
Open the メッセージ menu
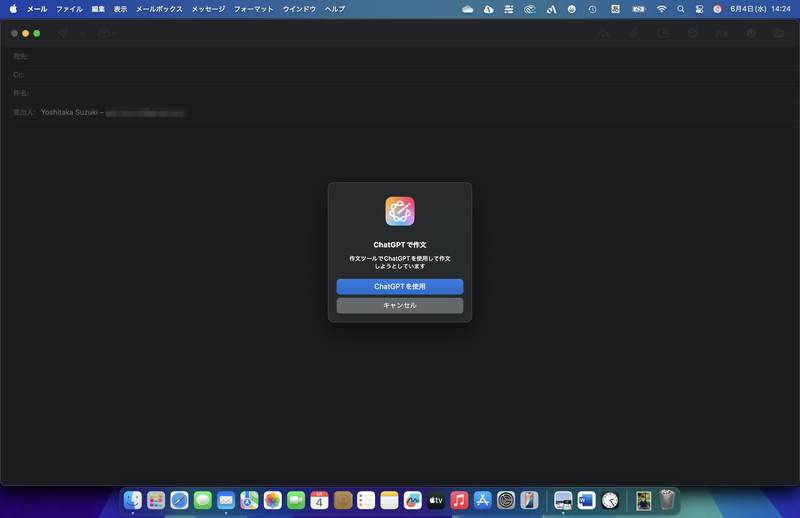208,9
